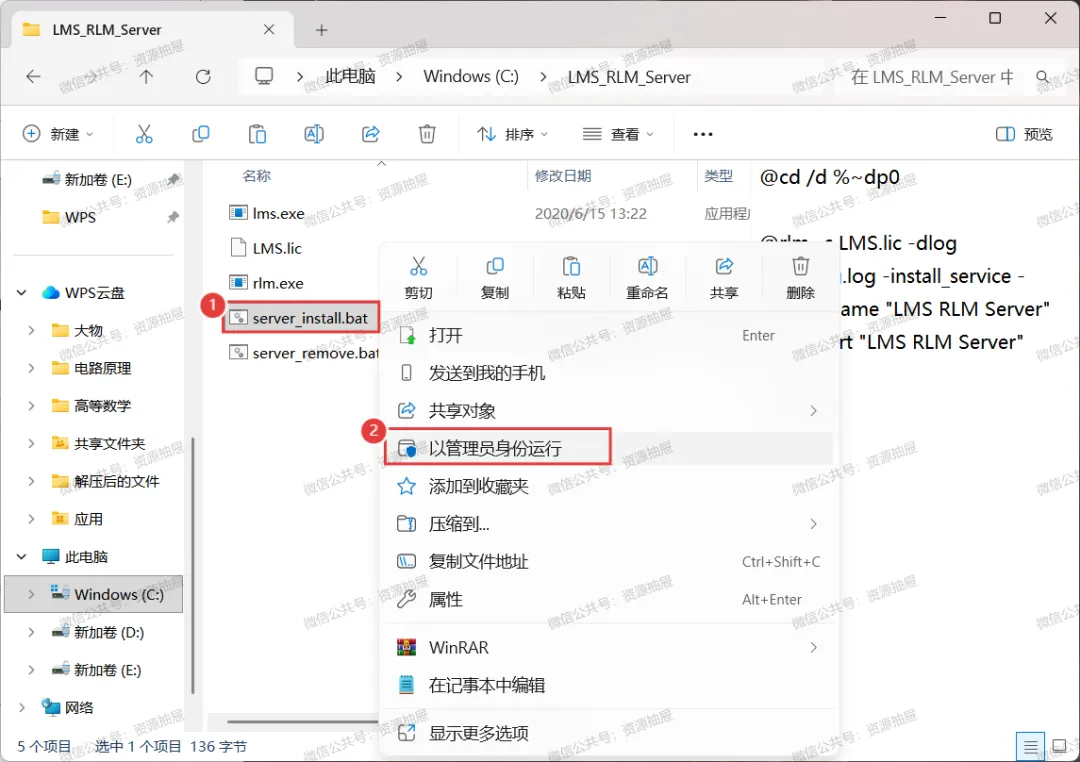Click 粘贴 in the context menu
Screen dimensions: 1080x762
tap(571, 278)
